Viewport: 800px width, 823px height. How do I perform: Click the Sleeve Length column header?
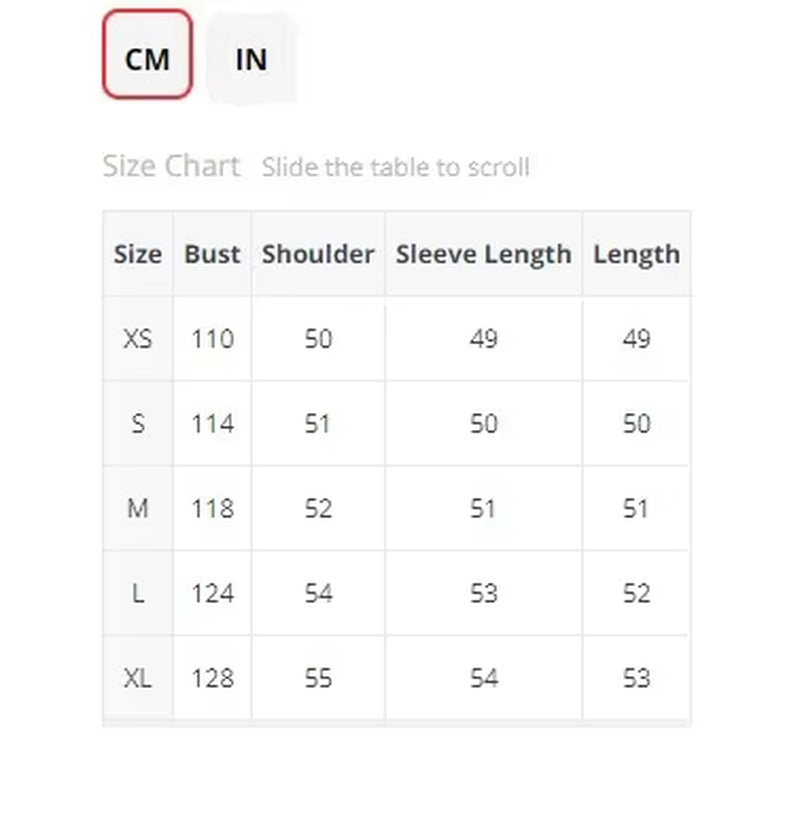coord(483,255)
